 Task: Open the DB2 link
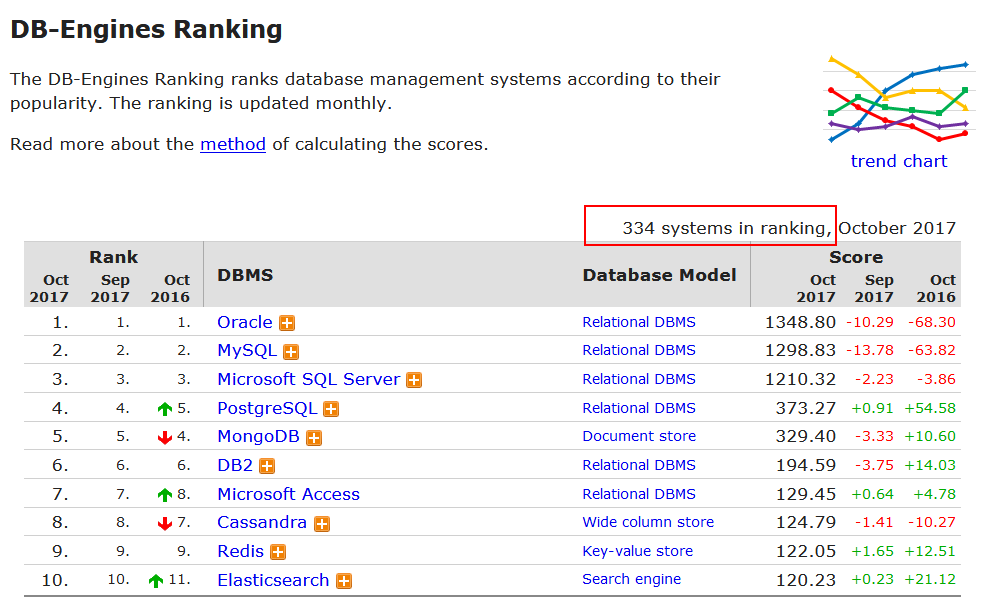(x=235, y=465)
